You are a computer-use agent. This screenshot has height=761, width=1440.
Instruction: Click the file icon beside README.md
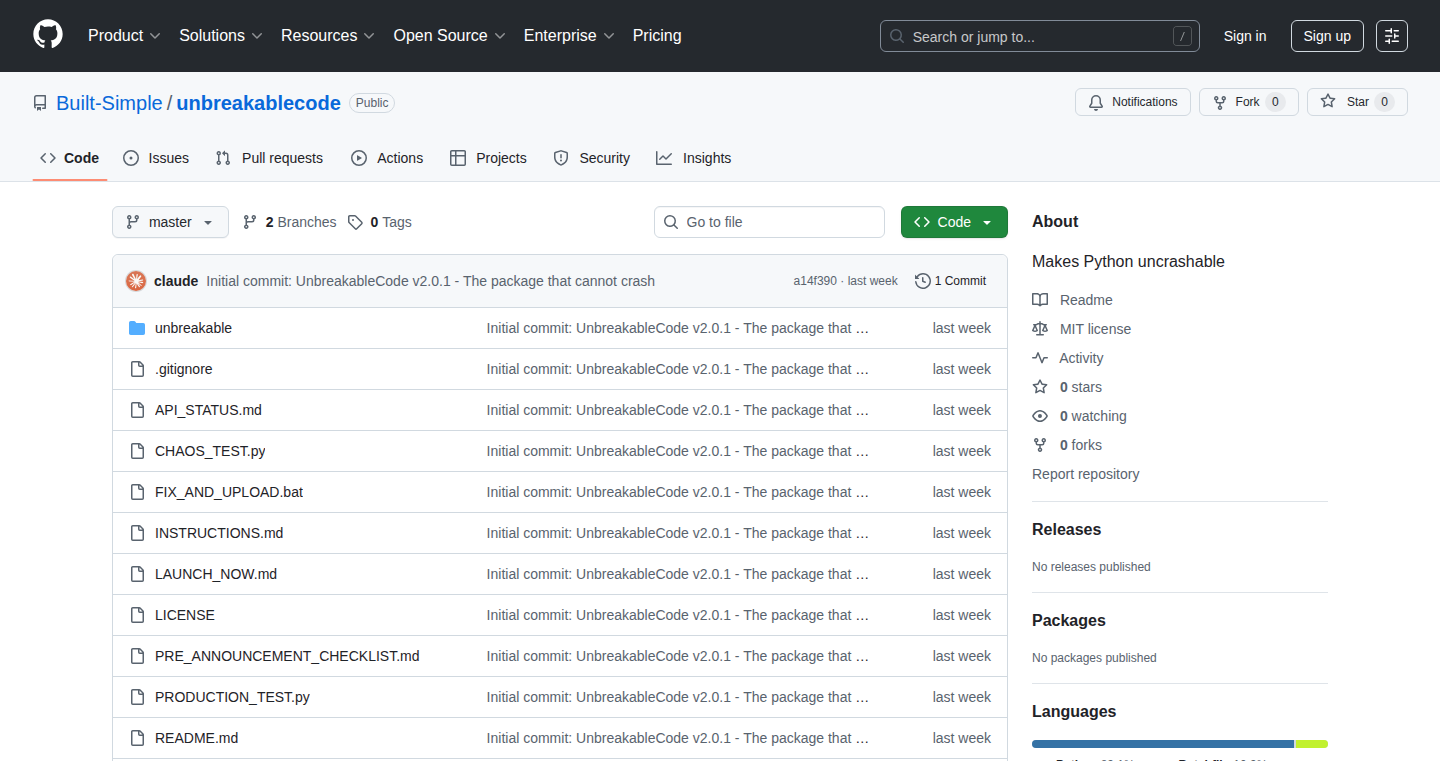[x=137, y=738]
